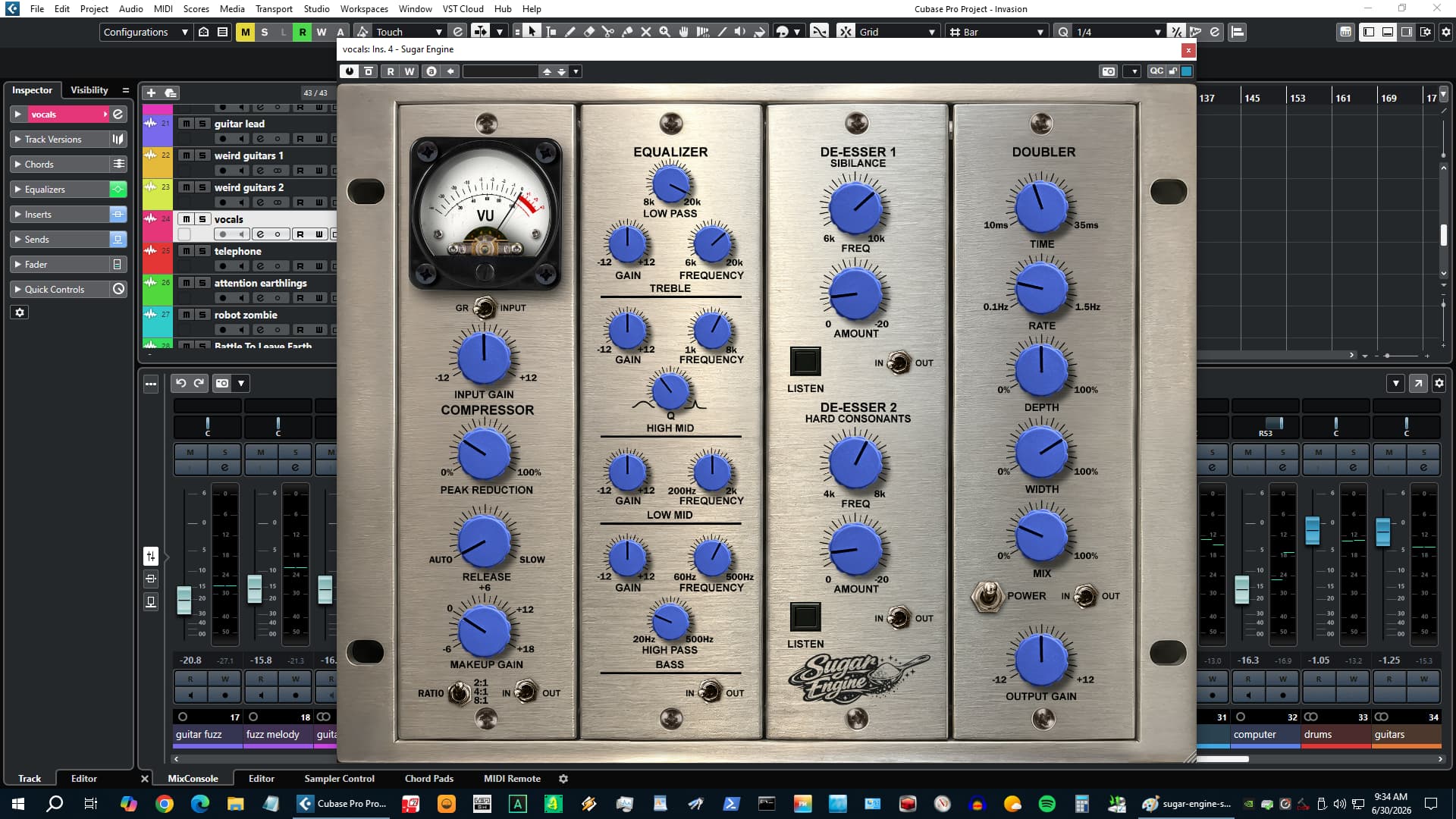Expand the Inserts inspector section
Viewport: 1456px width, 819px height.
coord(59,215)
